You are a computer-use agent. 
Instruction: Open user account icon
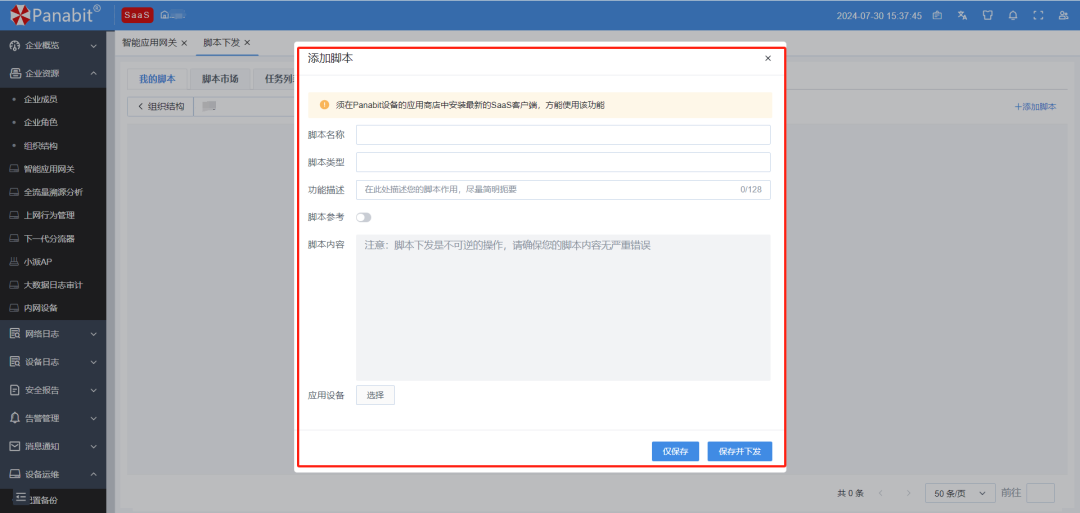1063,15
